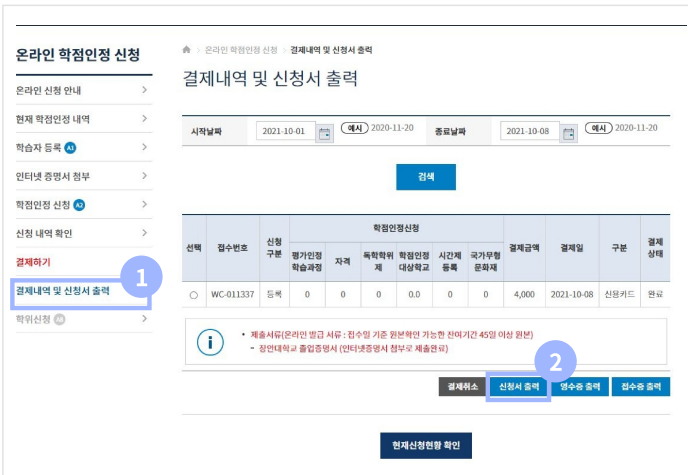This screenshot has width=688, height=475.
Task: Expand 현재 학점인정 내역 chevron
Action: point(144,119)
